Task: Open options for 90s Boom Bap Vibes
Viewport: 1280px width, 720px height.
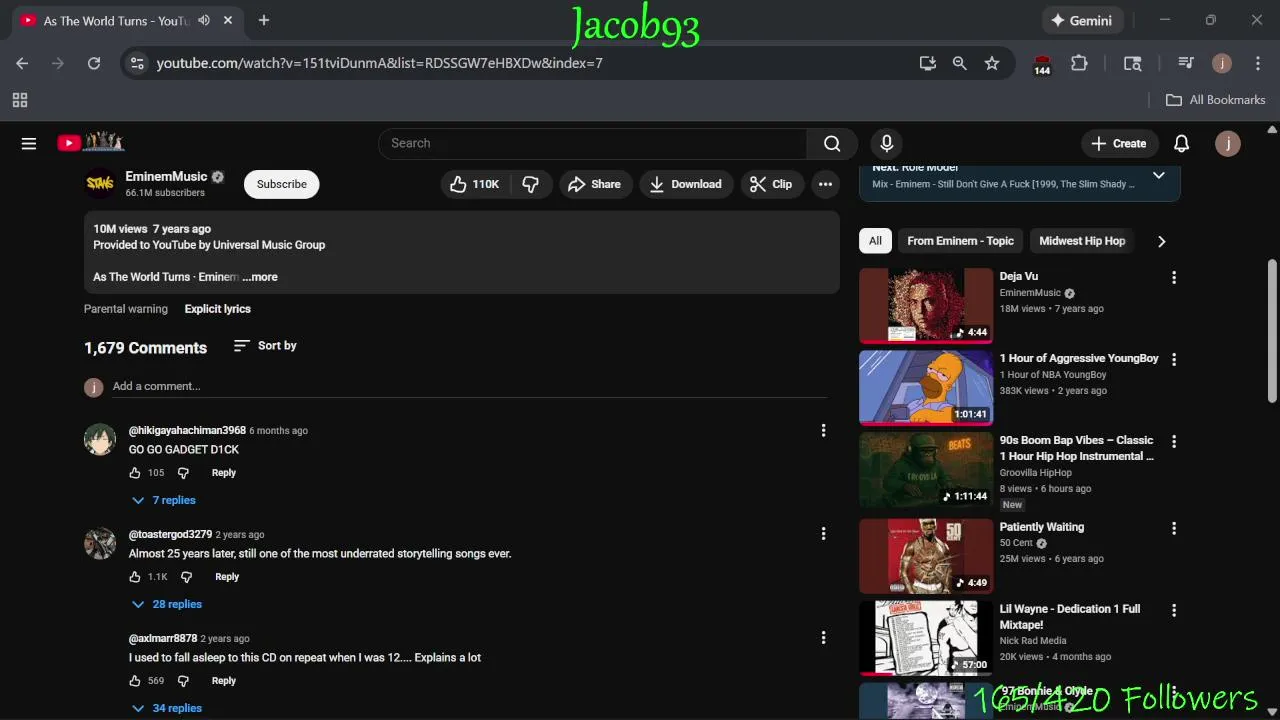Action: pyautogui.click(x=1174, y=442)
